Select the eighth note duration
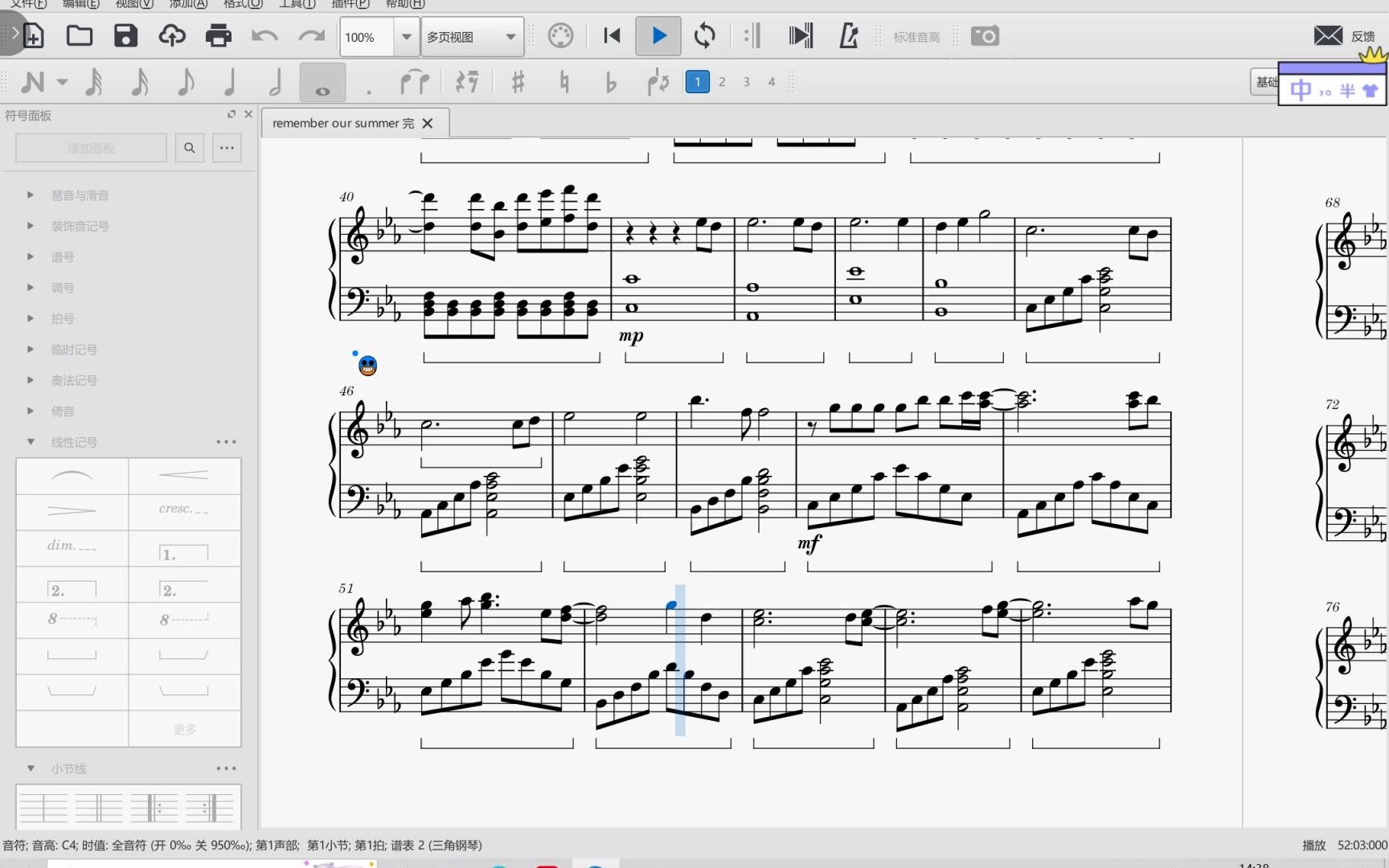This screenshot has width=1389, height=868. 185,82
